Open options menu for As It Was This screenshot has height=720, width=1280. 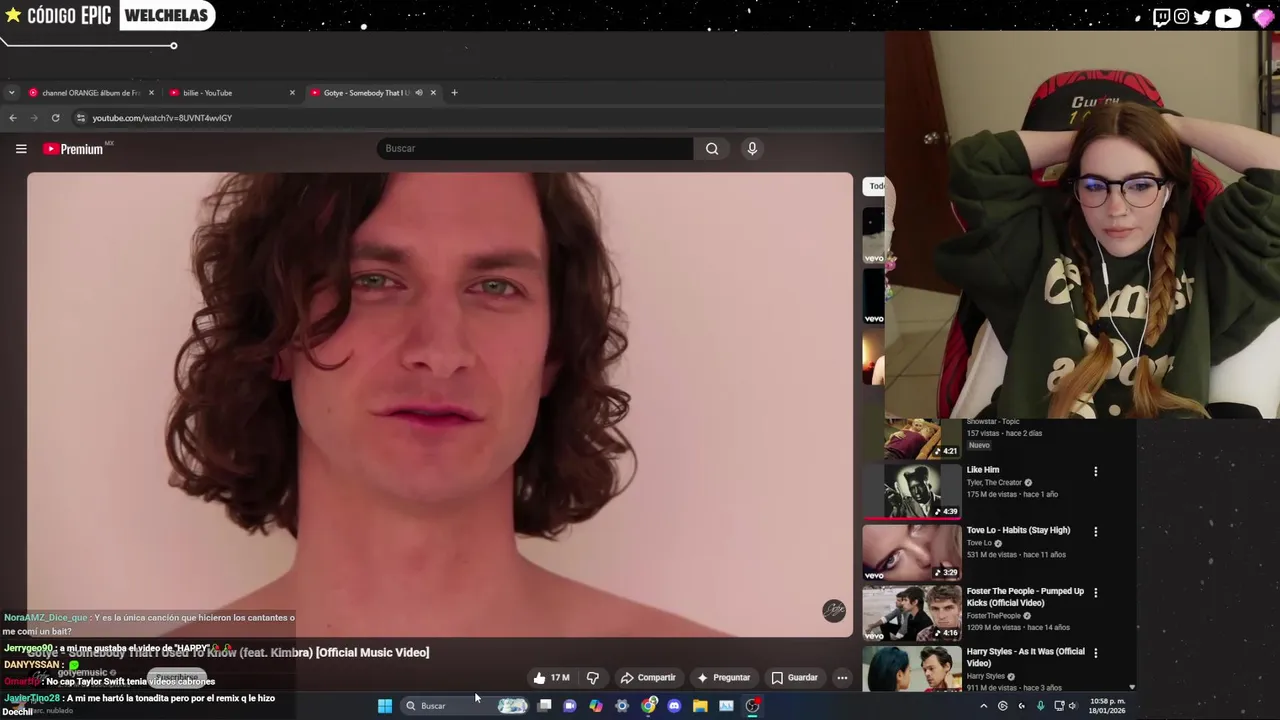click(1095, 653)
